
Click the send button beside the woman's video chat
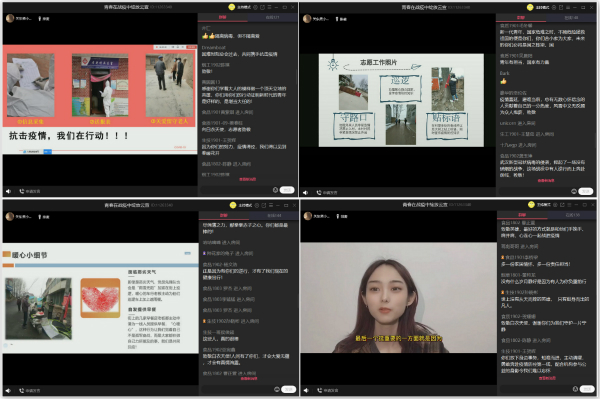pos(586,389)
